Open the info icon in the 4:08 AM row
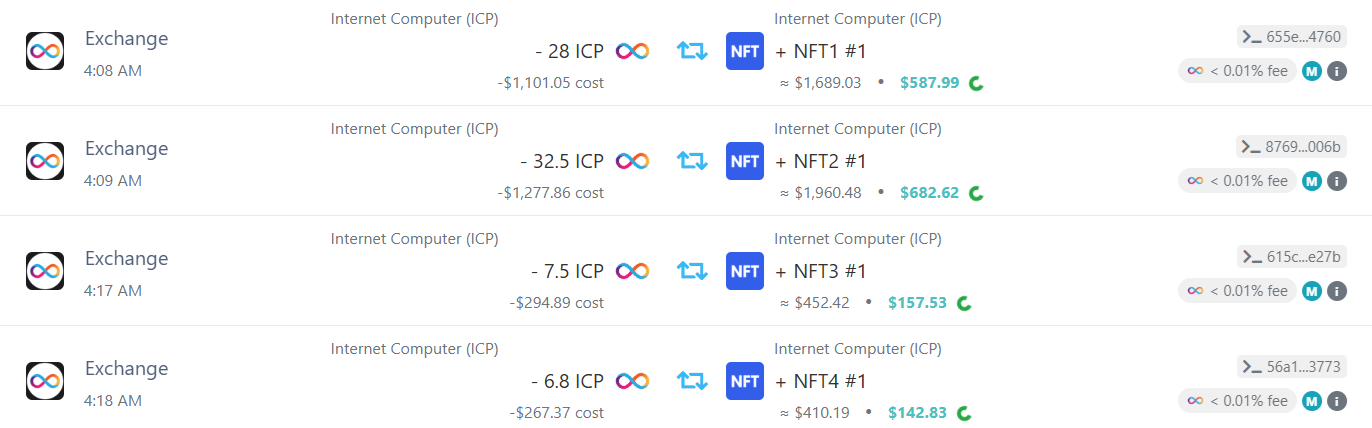Image resolution: width=1372 pixels, height=428 pixels. (1337, 71)
